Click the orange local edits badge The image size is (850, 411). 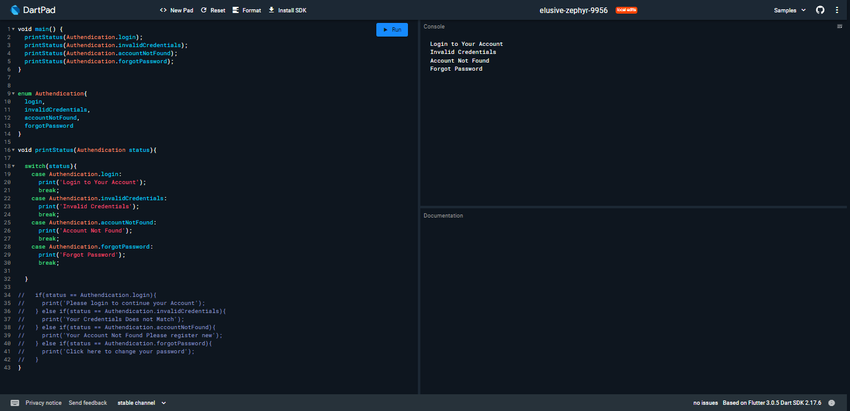pos(626,10)
